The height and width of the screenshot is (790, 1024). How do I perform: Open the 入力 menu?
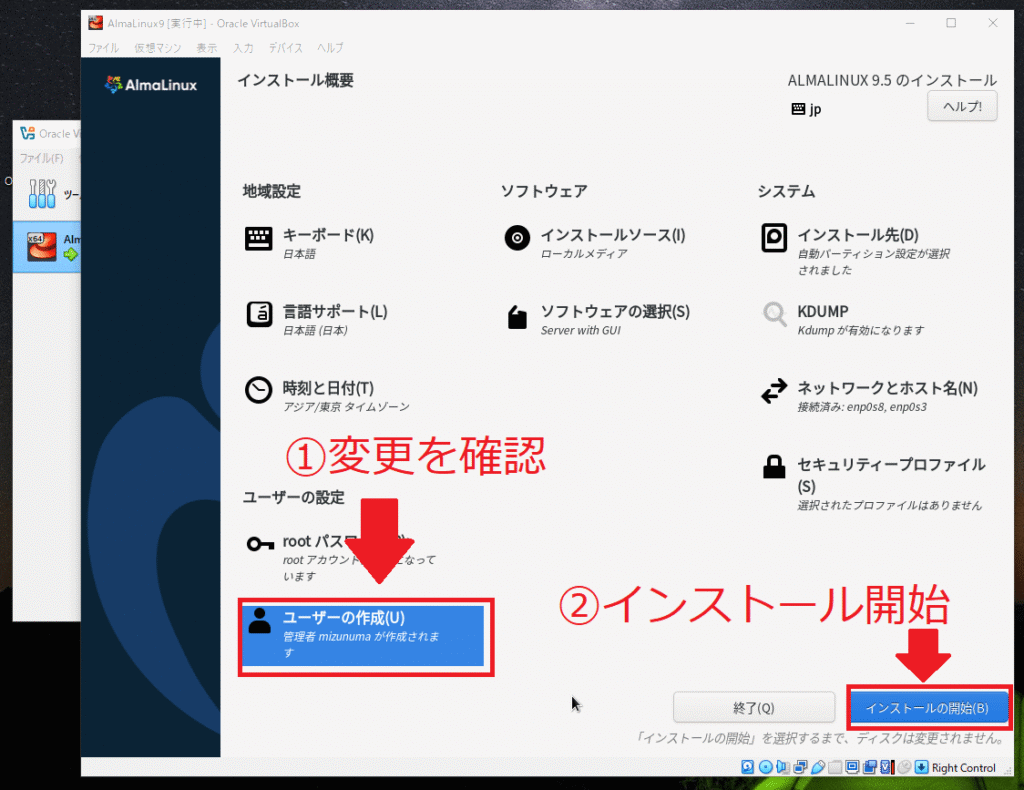tap(243, 48)
